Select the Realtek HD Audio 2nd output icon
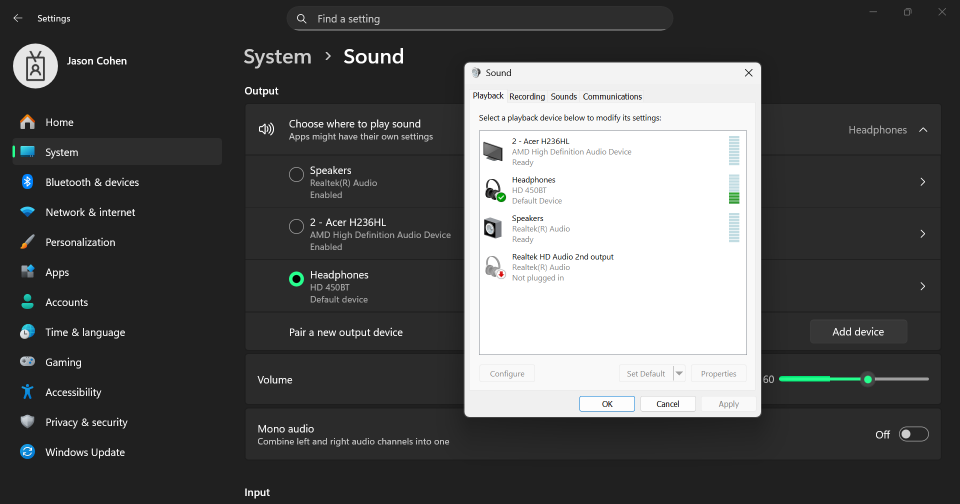The height and width of the screenshot is (504, 960). 494,266
